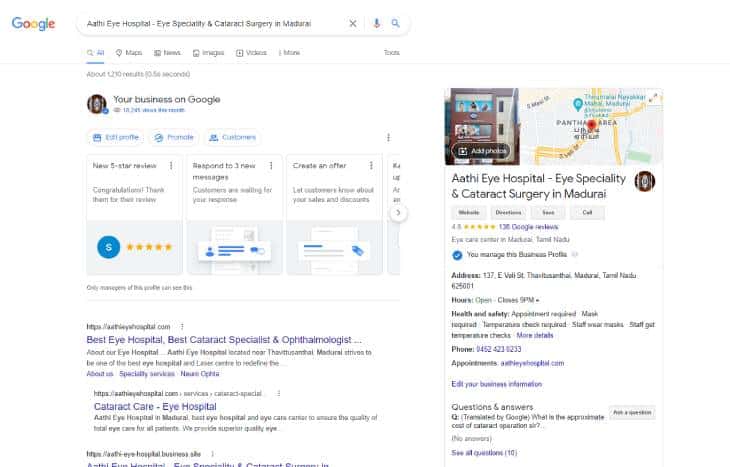
Task: Open Cataract Care - Eye Hospital result
Action: [x=155, y=406]
